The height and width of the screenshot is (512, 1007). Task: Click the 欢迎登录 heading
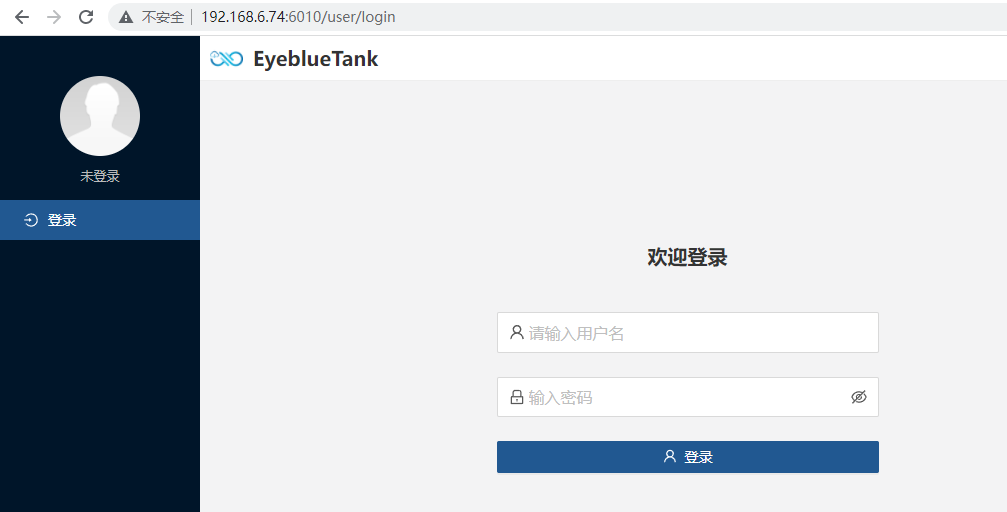pyautogui.click(x=687, y=258)
